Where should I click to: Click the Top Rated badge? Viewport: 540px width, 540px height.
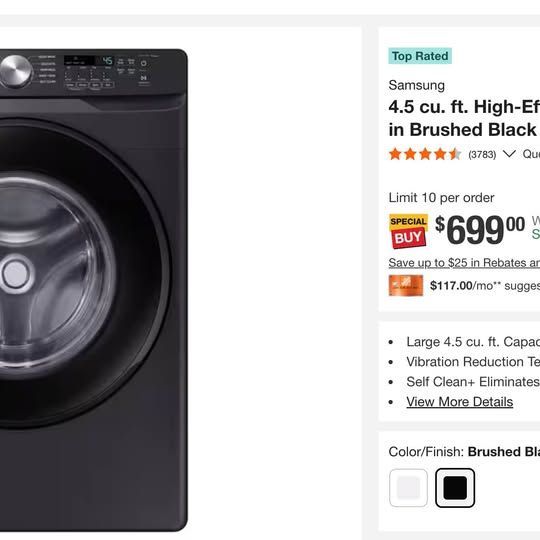(420, 56)
